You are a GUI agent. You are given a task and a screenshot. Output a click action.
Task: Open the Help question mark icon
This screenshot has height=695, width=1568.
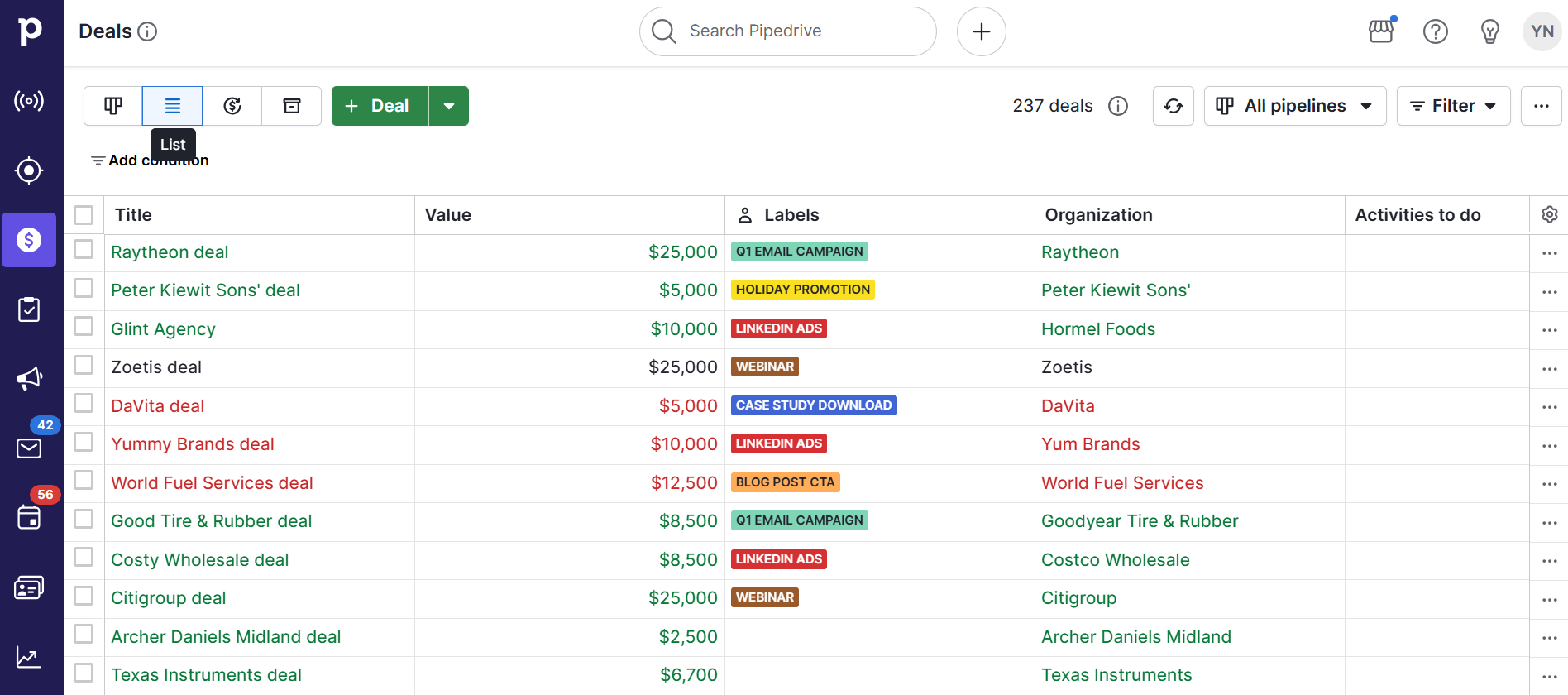(x=1436, y=31)
